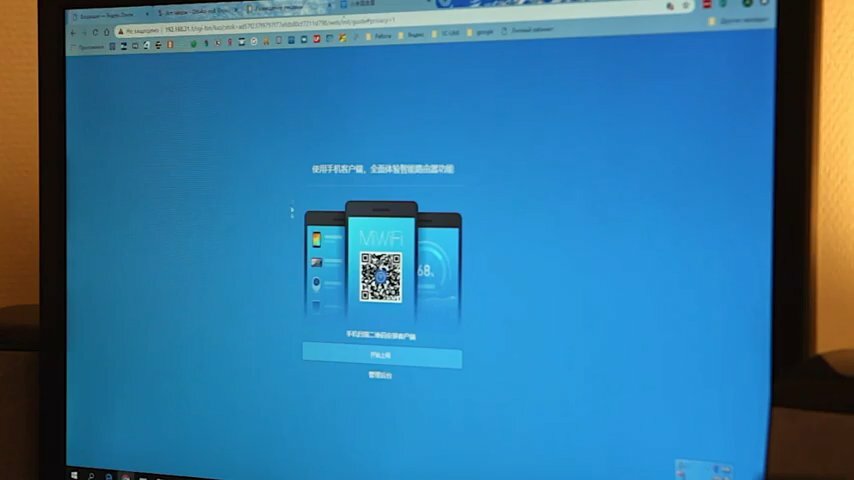Click the green bookmark icon on bookmarks bar

pyautogui.click(x=193, y=44)
